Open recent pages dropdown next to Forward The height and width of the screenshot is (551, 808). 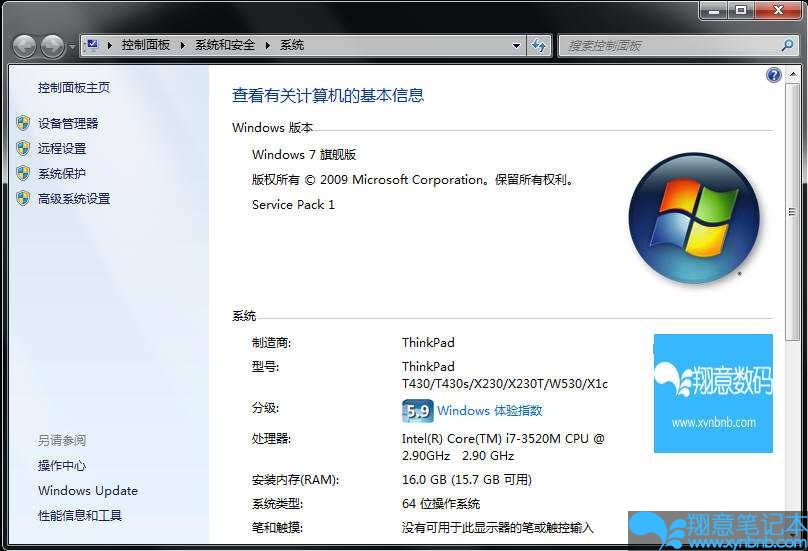tap(72, 47)
